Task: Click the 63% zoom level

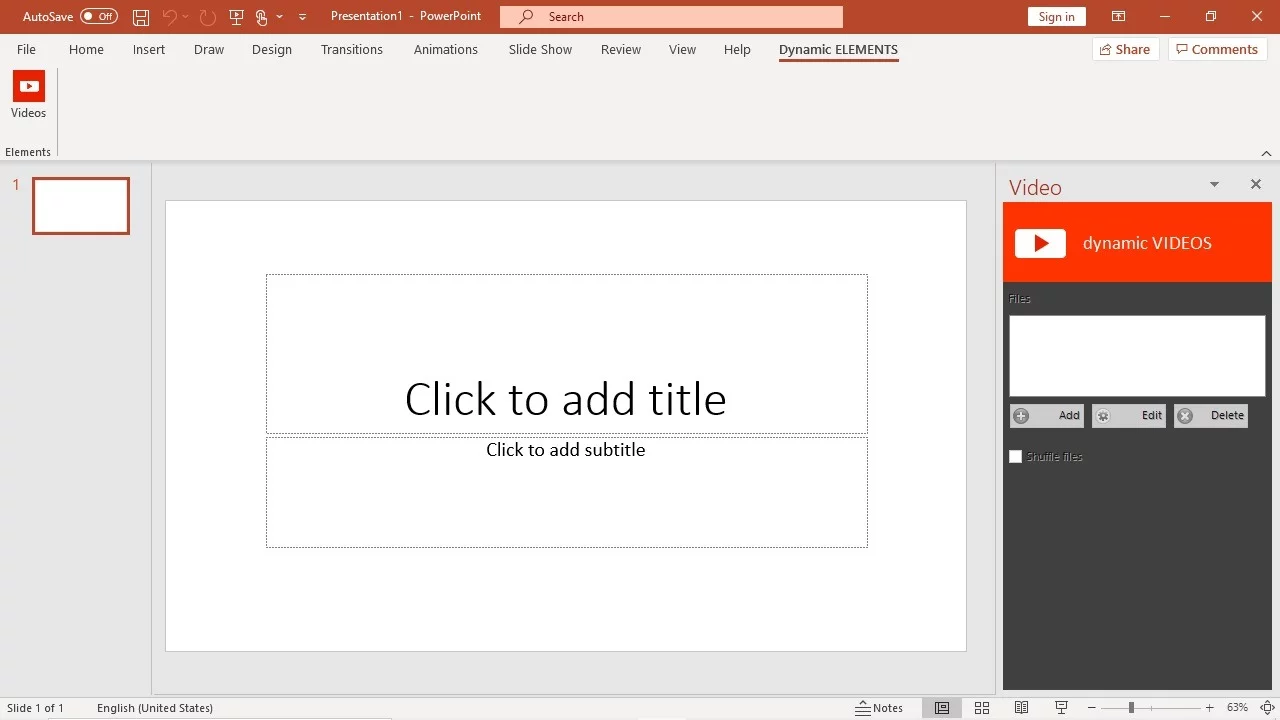Action: pyautogui.click(x=1238, y=708)
